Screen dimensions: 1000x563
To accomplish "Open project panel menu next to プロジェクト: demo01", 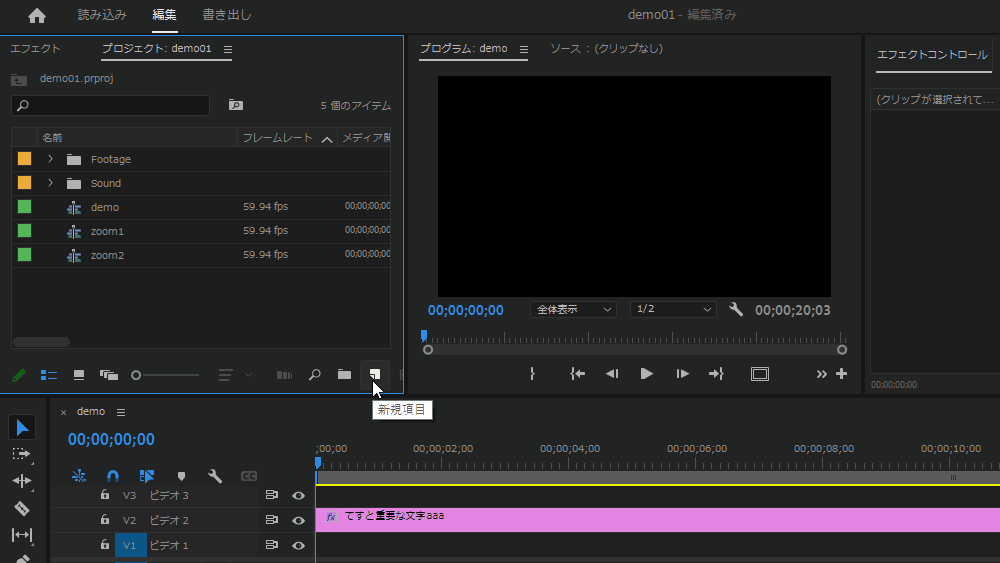I will pos(228,49).
